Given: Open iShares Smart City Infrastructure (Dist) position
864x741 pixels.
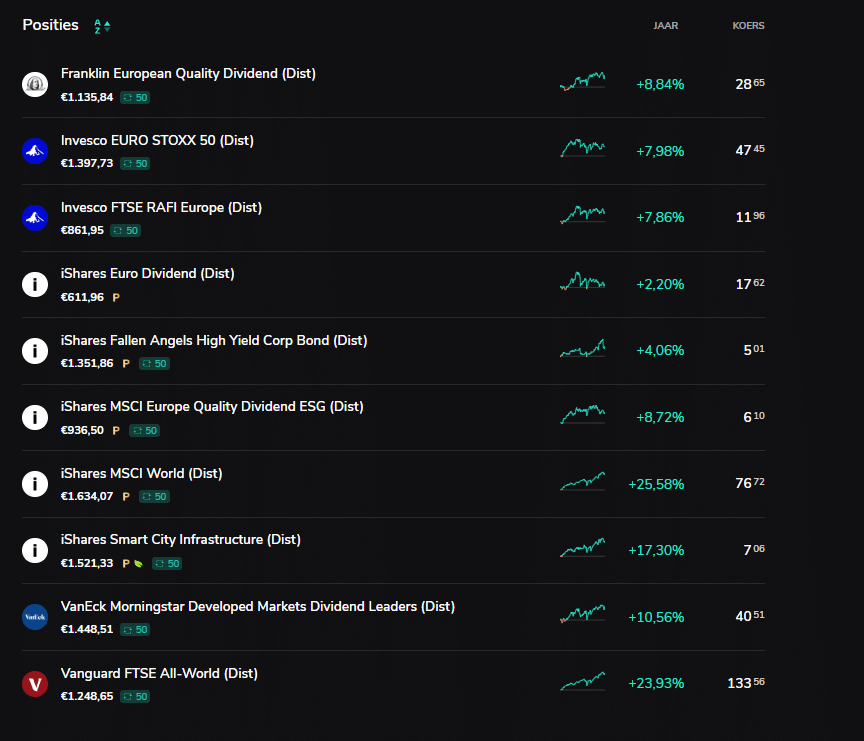Looking at the screenshot, I should [393, 550].
